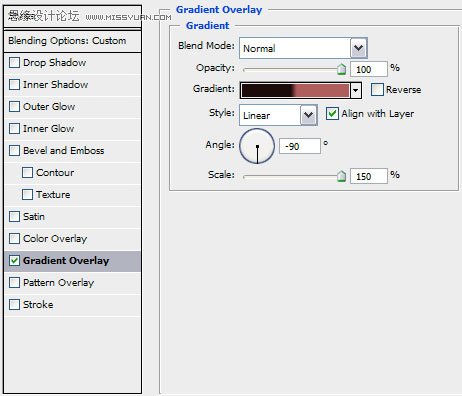Toggle the Reverse gradient checkbox
The image size is (462, 396).
[x=377, y=89]
